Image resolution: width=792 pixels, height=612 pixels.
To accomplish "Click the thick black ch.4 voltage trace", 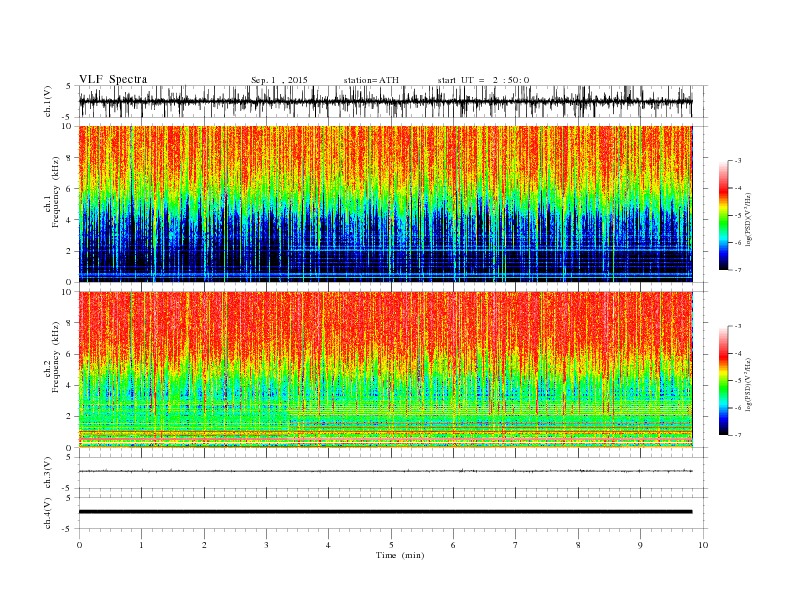I will (x=386, y=512).
